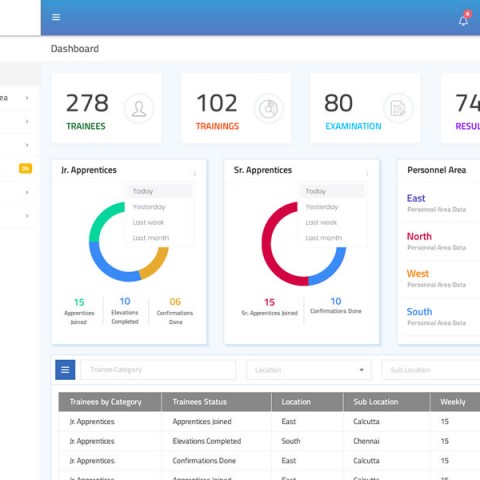The height and width of the screenshot is (480, 480).
Task: Open the West personnel area
Action: click(x=418, y=274)
